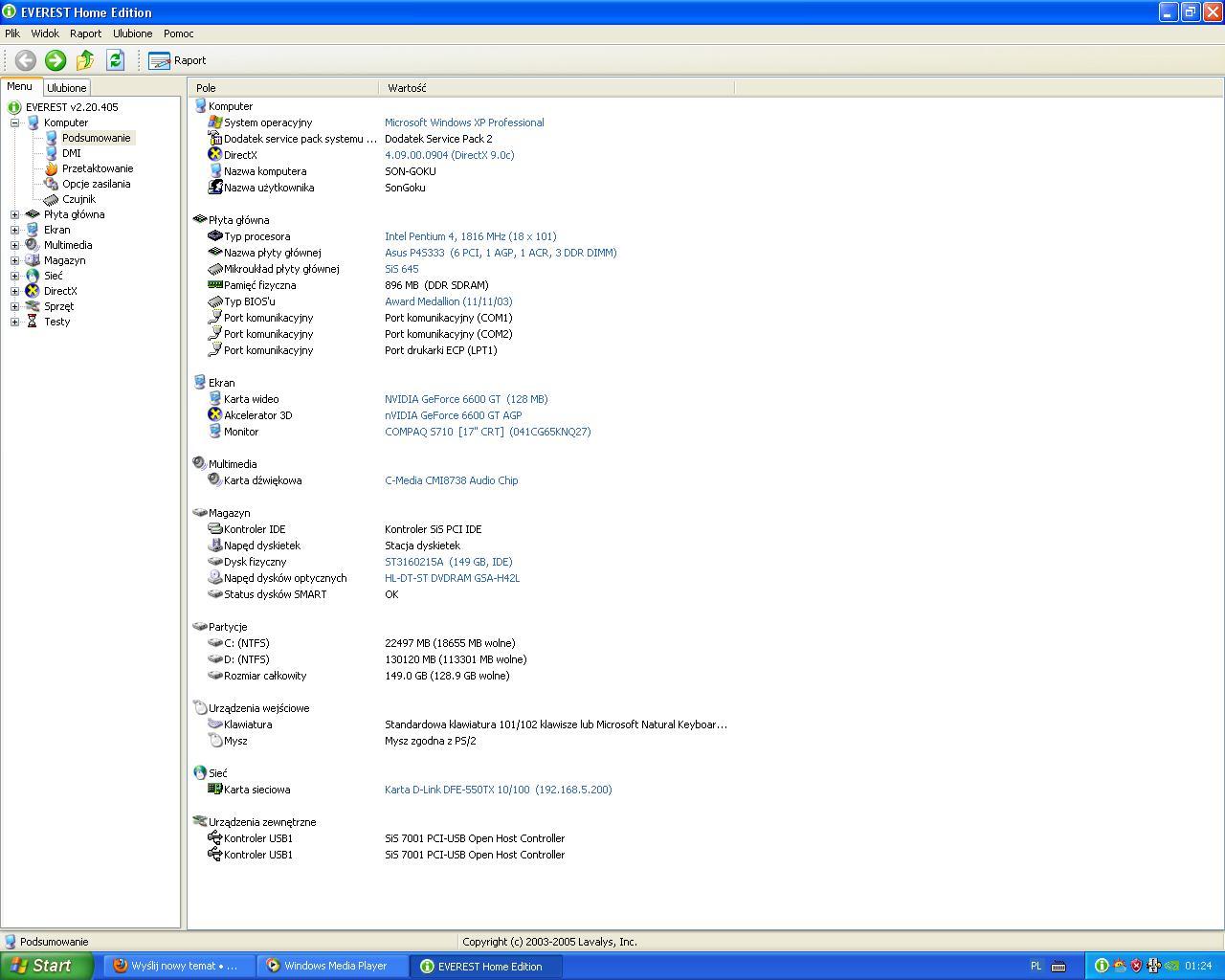Refresh the view using the Refresh icon

[115, 60]
